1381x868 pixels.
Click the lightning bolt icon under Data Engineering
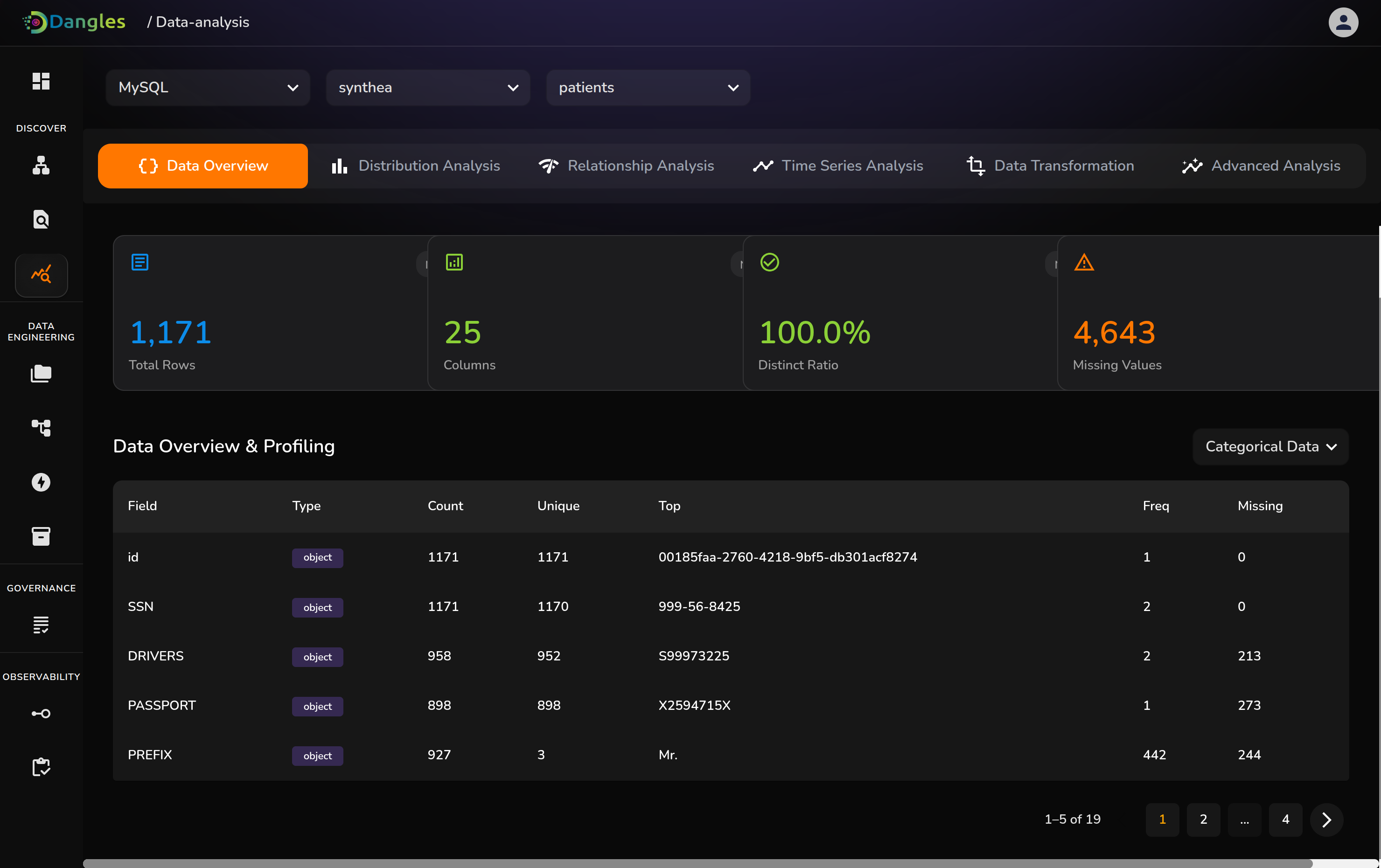[41, 482]
